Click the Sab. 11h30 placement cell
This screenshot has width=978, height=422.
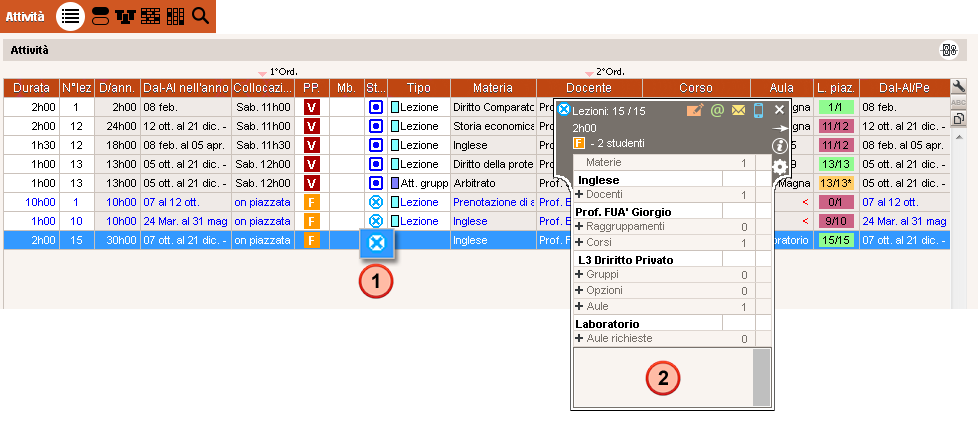pyautogui.click(x=263, y=145)
